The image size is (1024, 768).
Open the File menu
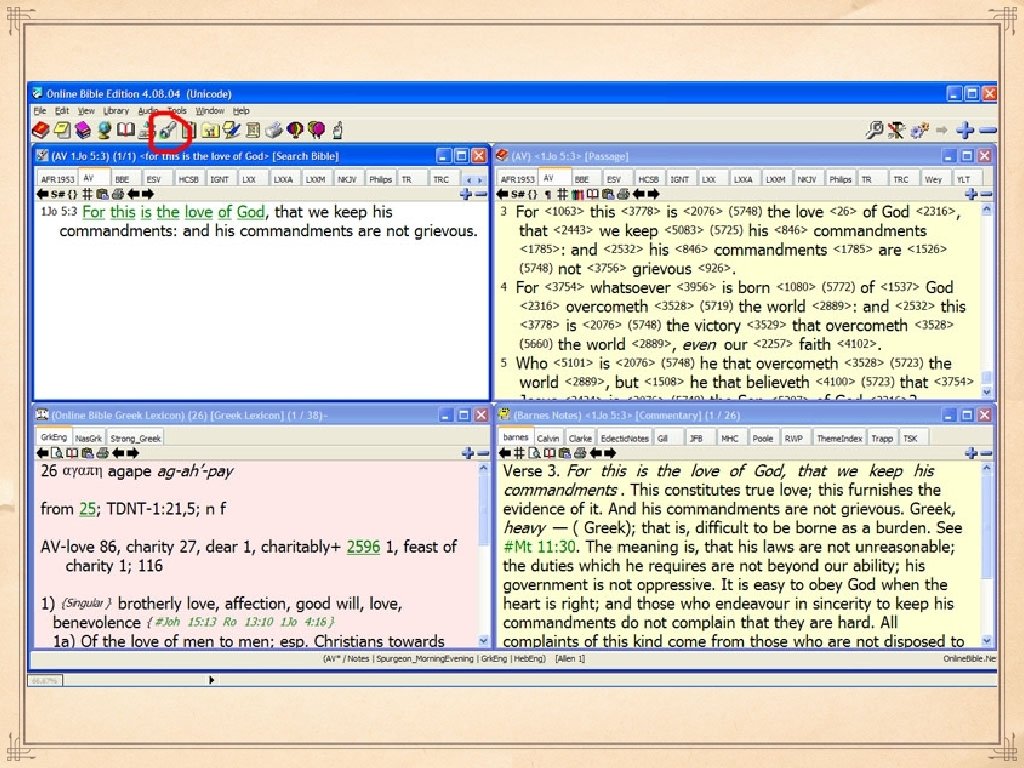(40, 111)
